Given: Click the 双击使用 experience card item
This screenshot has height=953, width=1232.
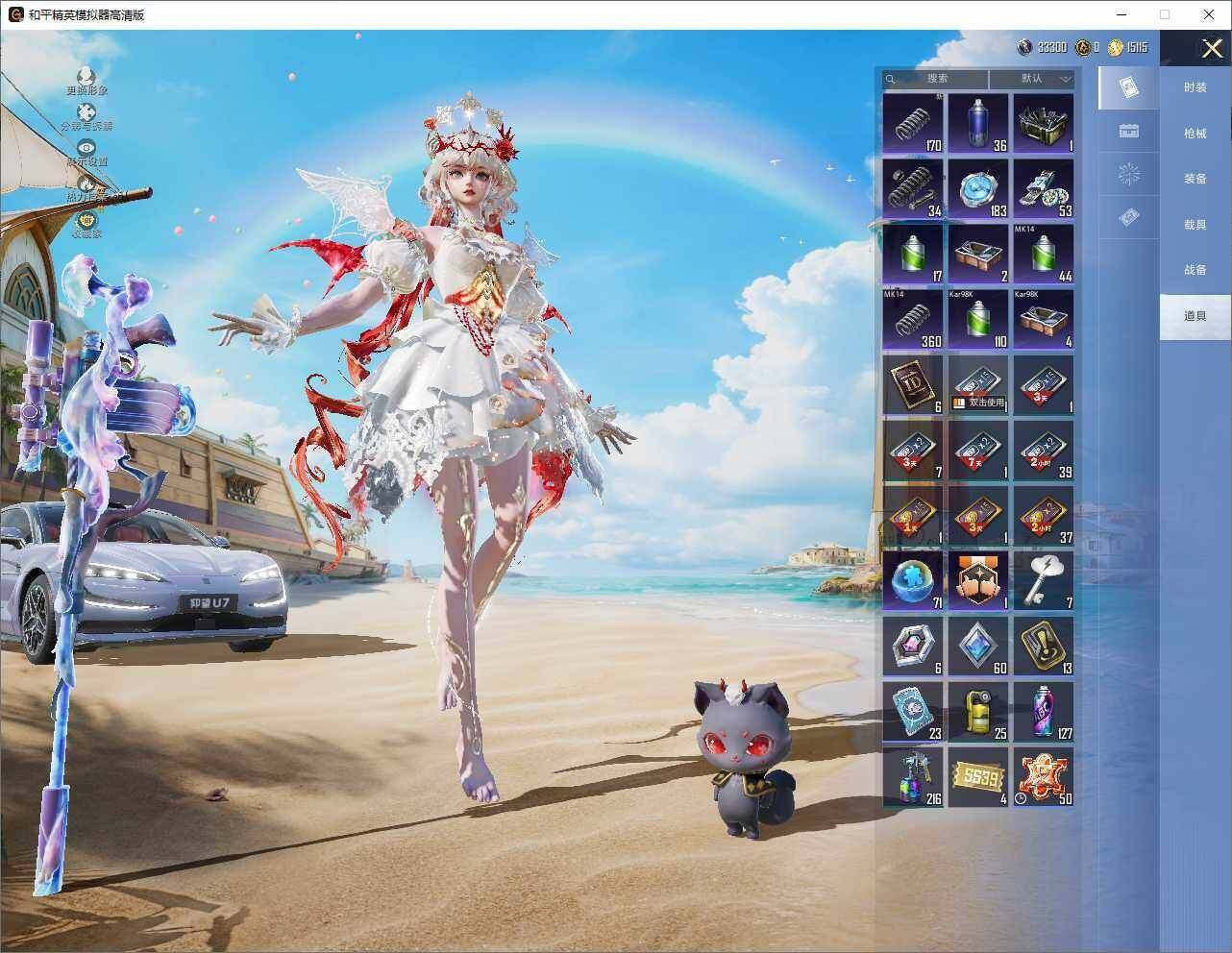Looking at the screenshot, I should coord(978,384).
